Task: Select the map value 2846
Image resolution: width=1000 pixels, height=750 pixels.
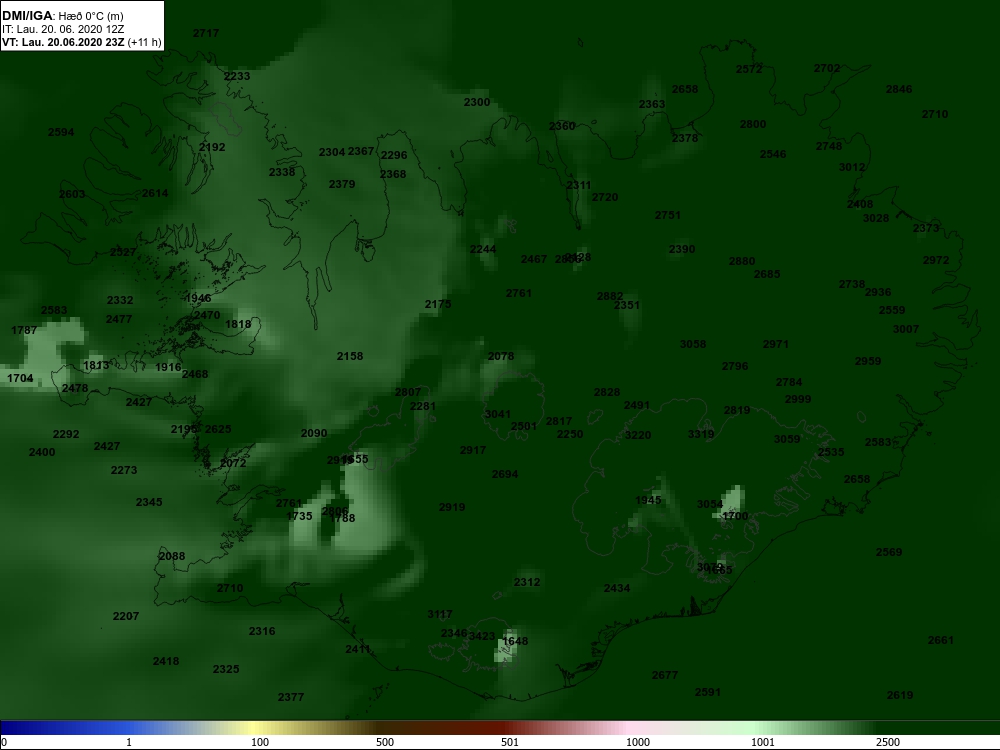Action: pyautogui.click(x=899, y=89)
